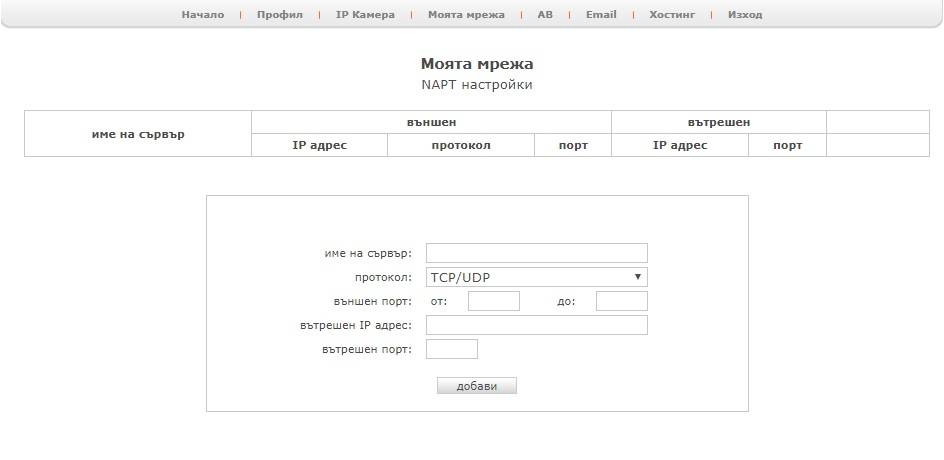
Task: Click the външен порт 'от' field
Action: click(494, 301)
